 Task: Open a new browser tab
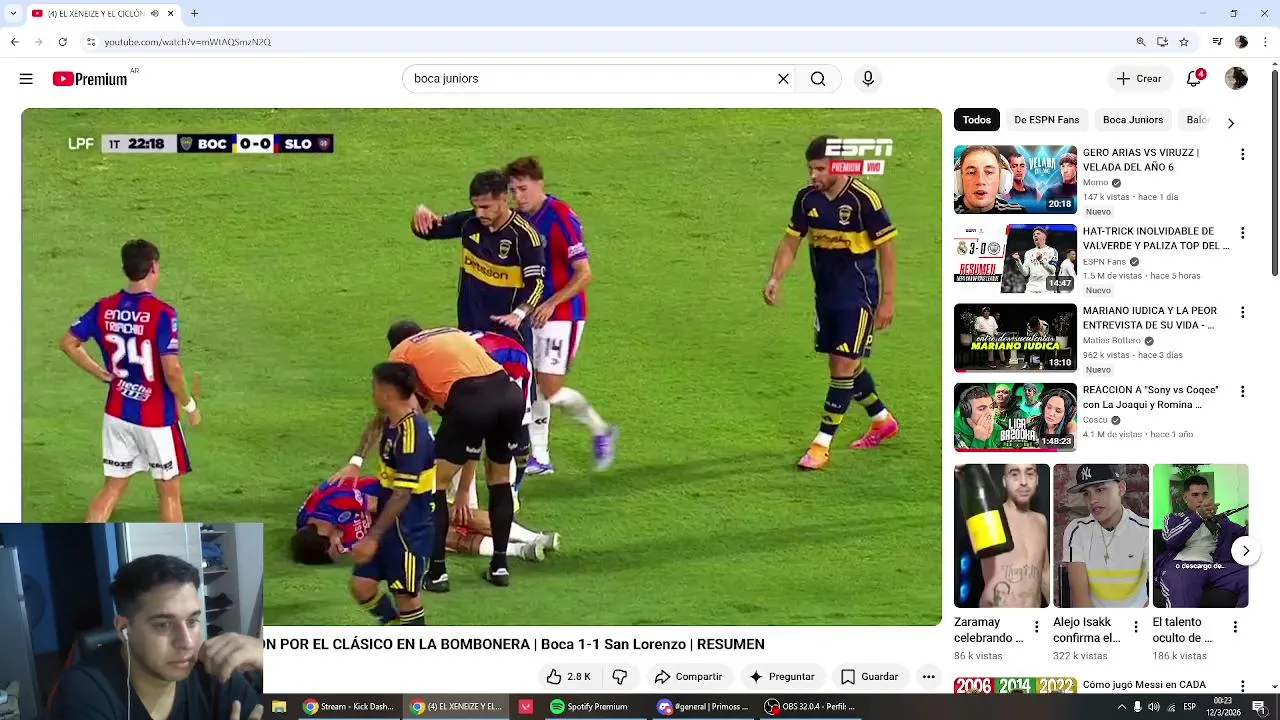pos(194,14)
